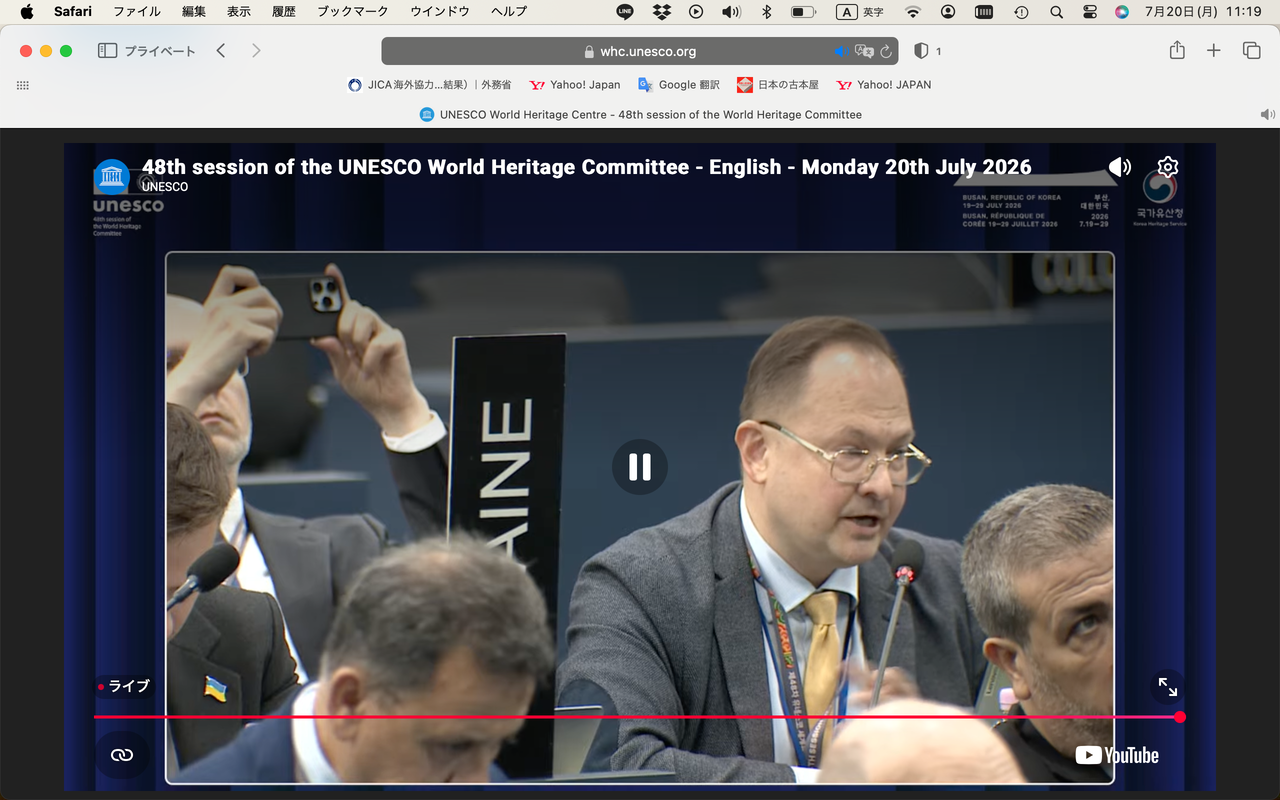This screenshot has width=1280, height=800.
Task: Open the Now Playing menu bar icon
Action: click(696, 12)
